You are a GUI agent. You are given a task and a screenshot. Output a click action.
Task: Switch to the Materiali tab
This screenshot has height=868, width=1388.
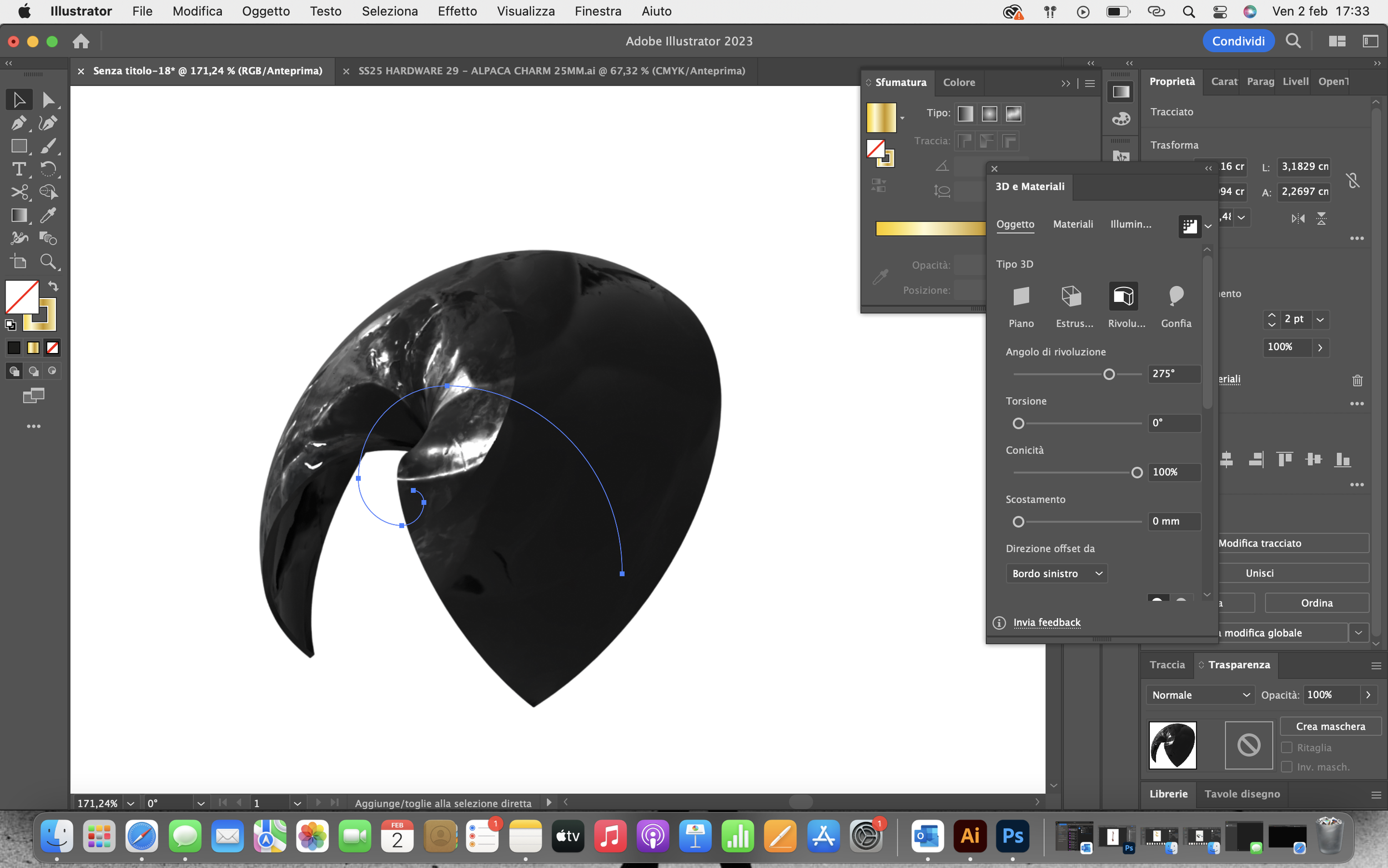(1073, 224)
